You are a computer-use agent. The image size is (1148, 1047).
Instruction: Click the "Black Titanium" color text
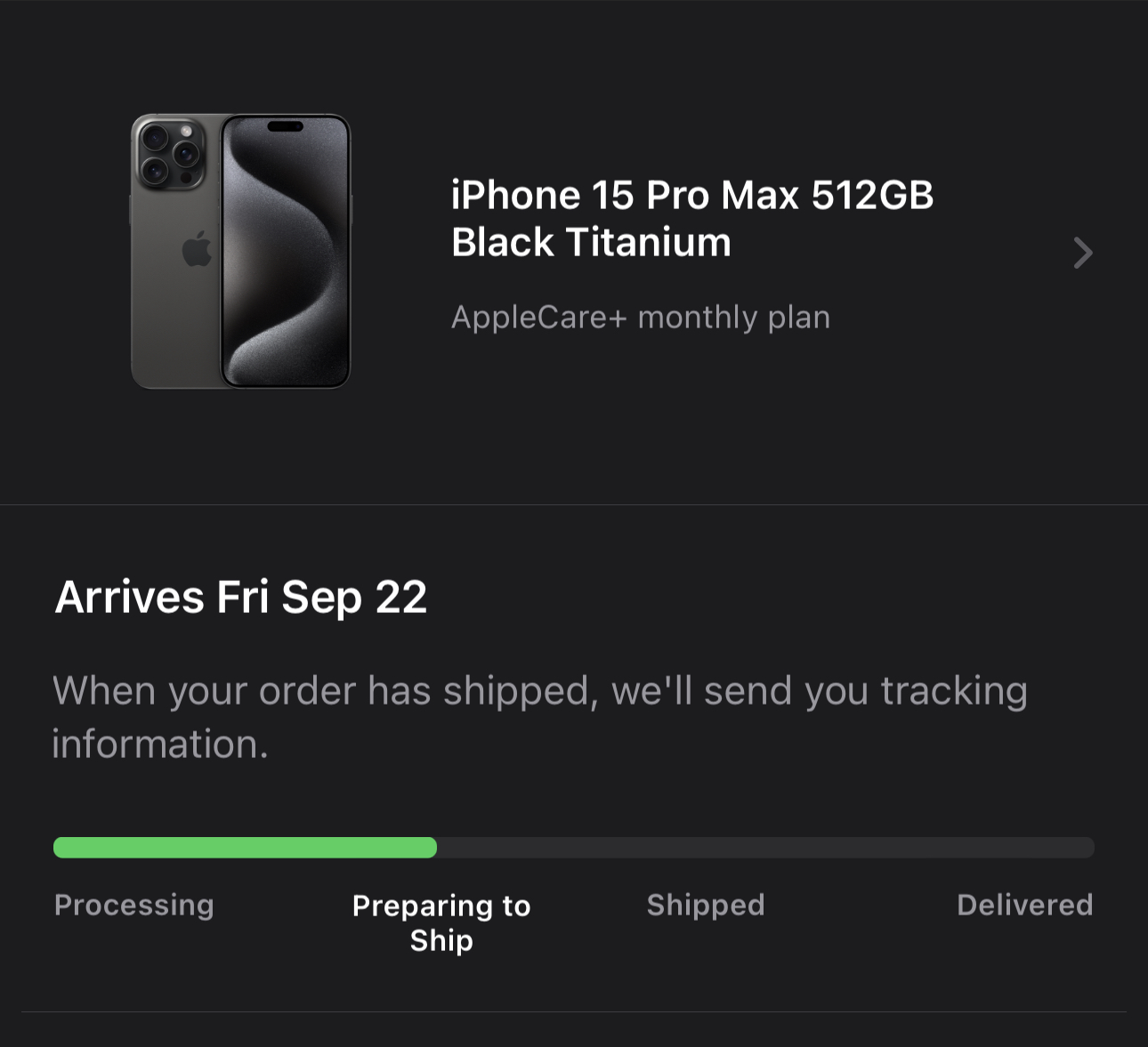click(591, 243)
